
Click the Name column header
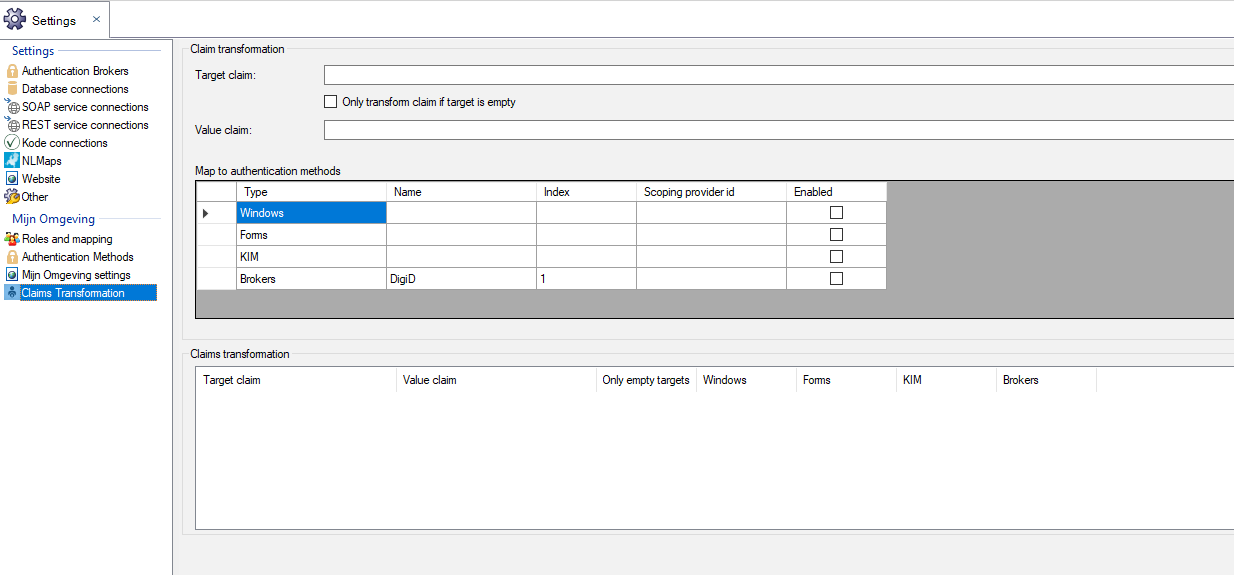coord(461,192)
